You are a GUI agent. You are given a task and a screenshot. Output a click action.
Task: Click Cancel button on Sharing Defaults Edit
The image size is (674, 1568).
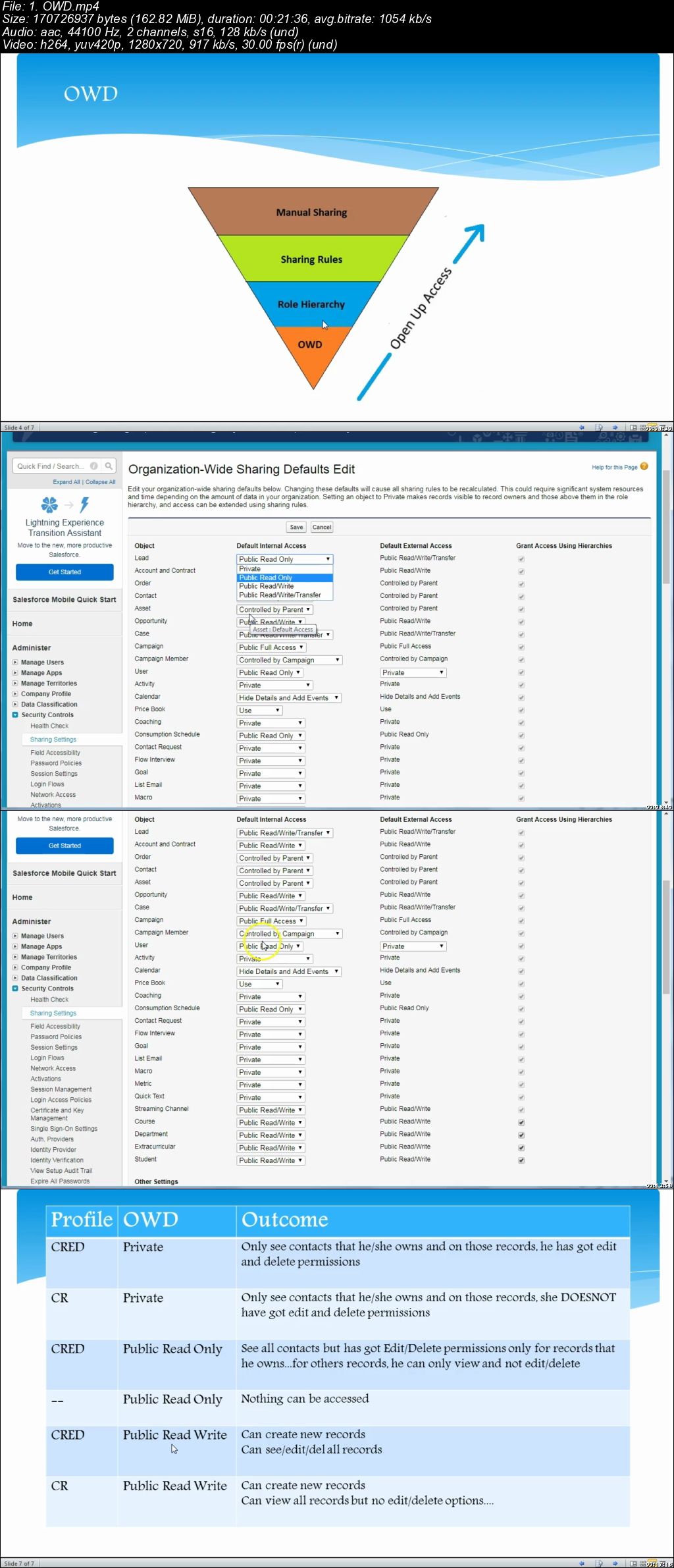[x=322, y=527]
